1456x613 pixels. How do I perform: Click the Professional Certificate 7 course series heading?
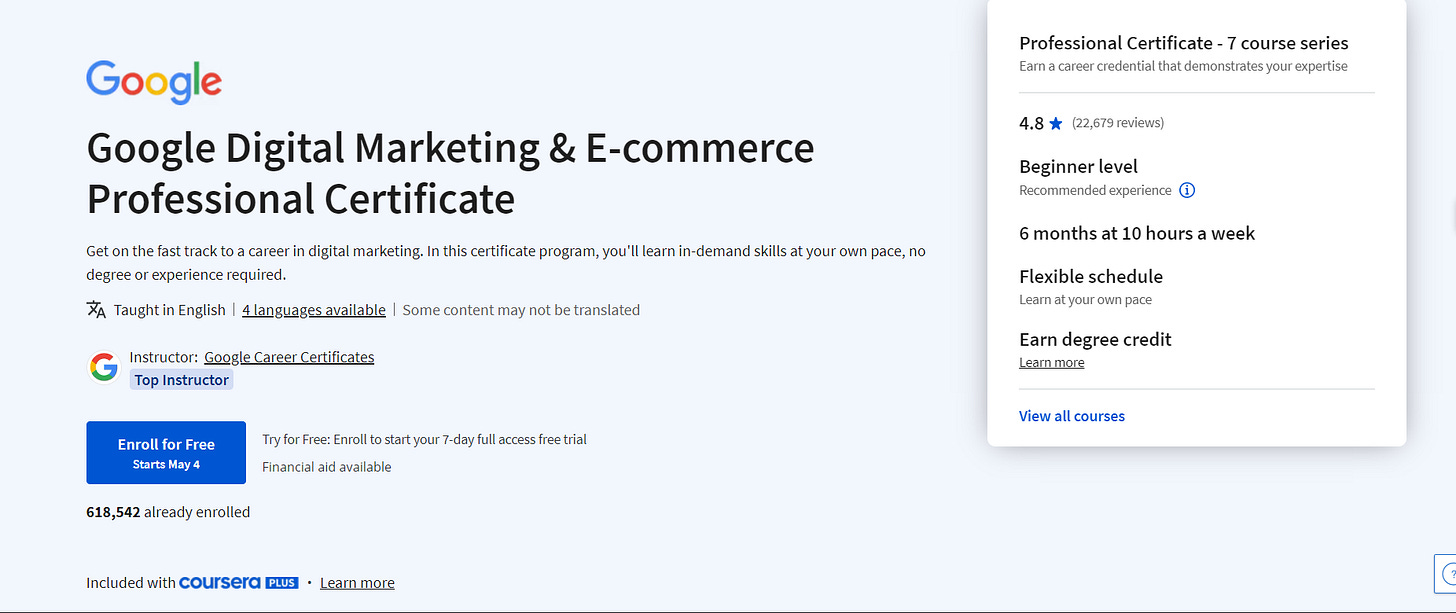tap(1184, 43)
